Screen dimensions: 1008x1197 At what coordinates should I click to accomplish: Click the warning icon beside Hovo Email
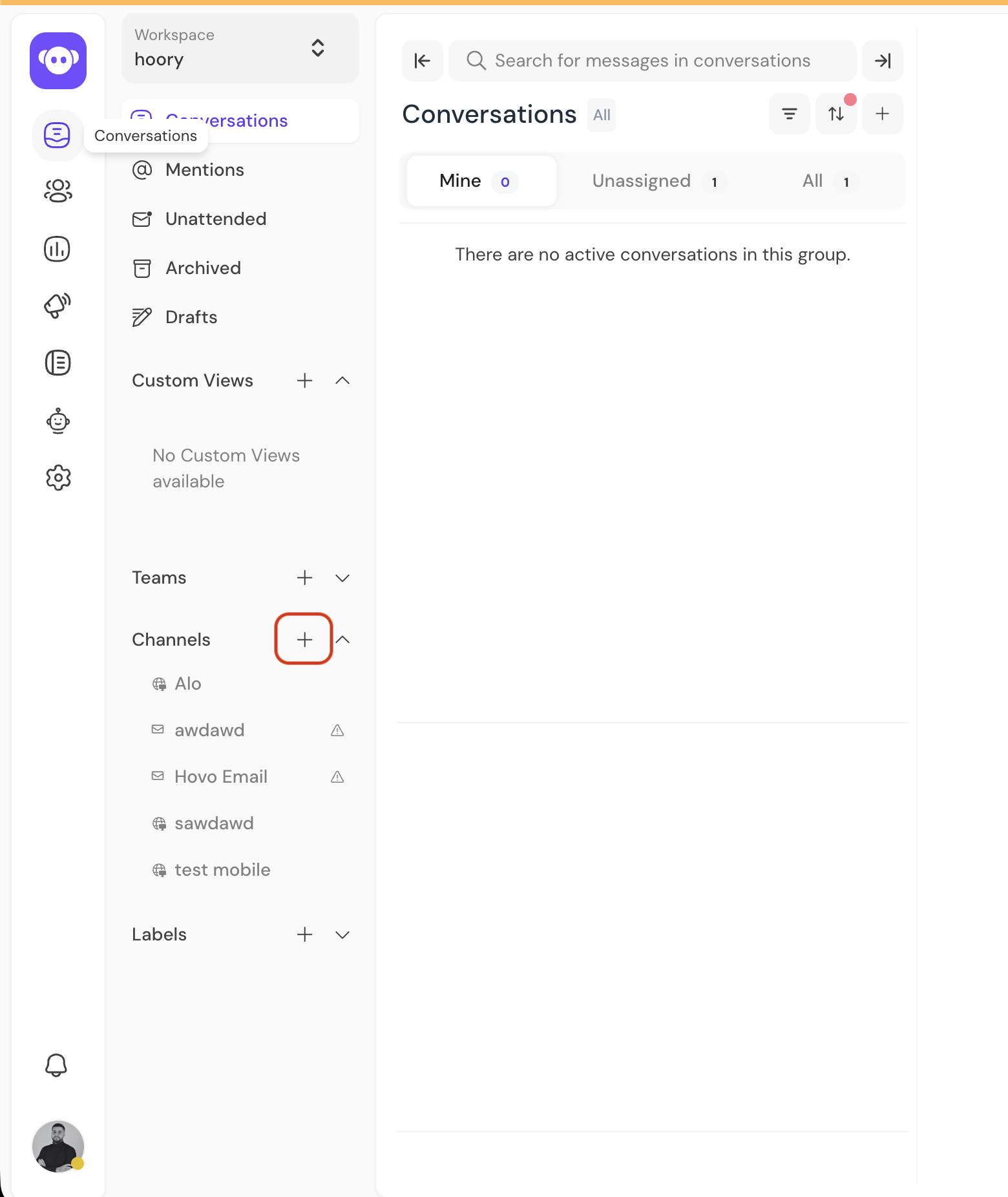click(337, 777)
